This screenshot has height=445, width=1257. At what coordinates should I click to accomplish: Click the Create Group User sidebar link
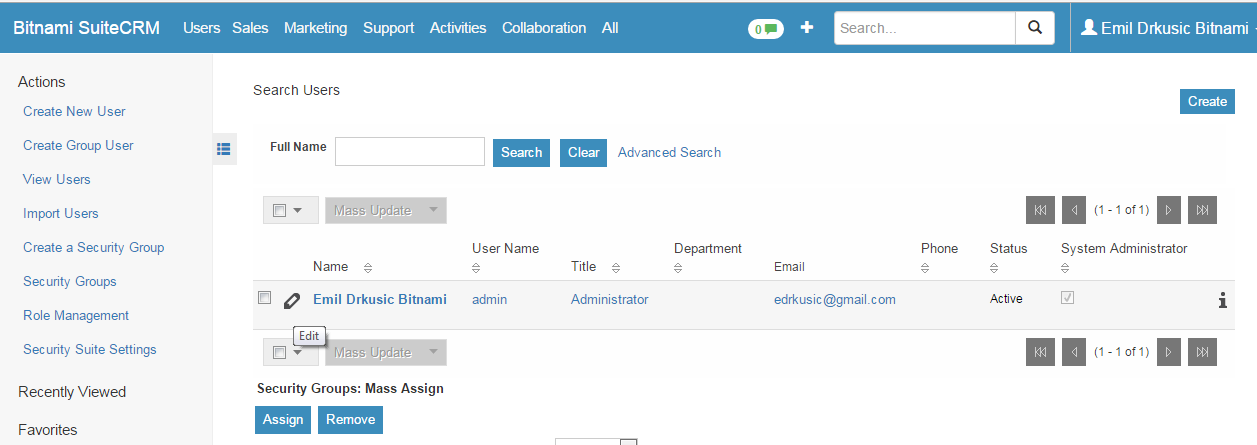[78, 145]
